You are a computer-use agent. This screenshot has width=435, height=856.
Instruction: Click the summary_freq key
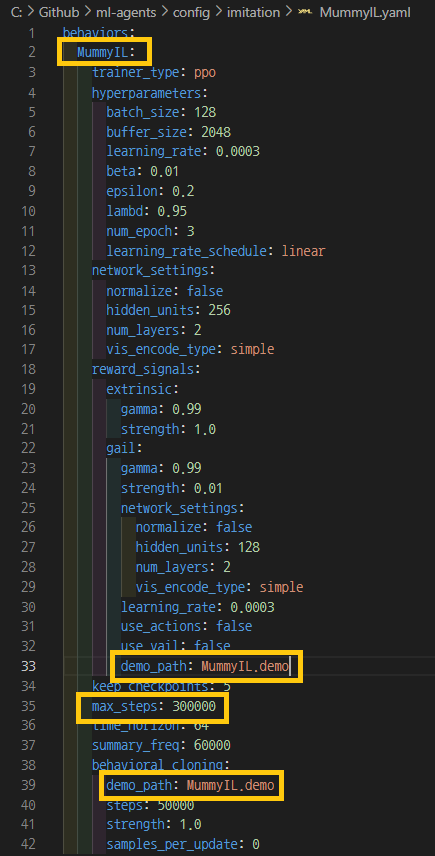(x=135, y=745)
